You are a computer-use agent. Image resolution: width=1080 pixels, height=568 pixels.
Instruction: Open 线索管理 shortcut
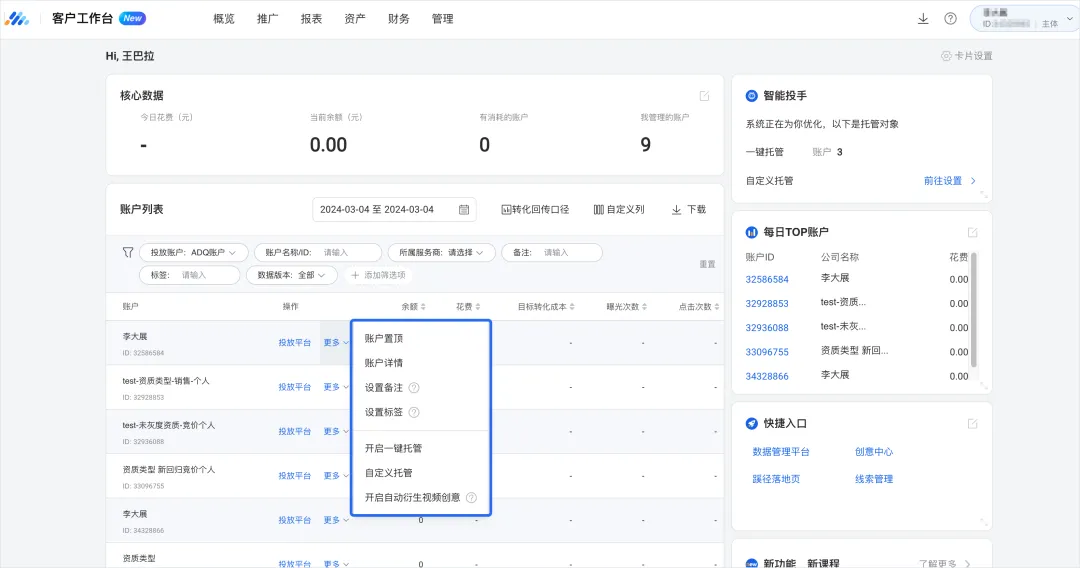873,479
